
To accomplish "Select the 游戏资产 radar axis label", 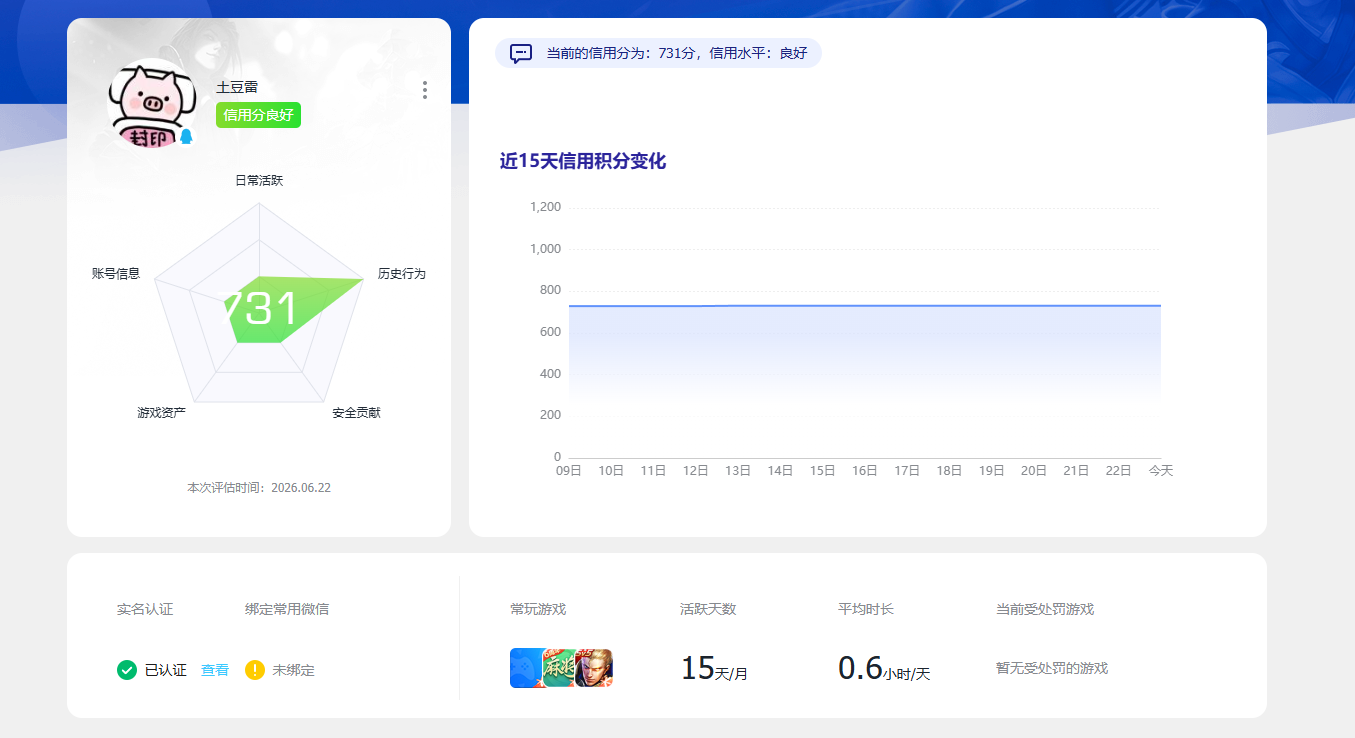I will point(162,413).
